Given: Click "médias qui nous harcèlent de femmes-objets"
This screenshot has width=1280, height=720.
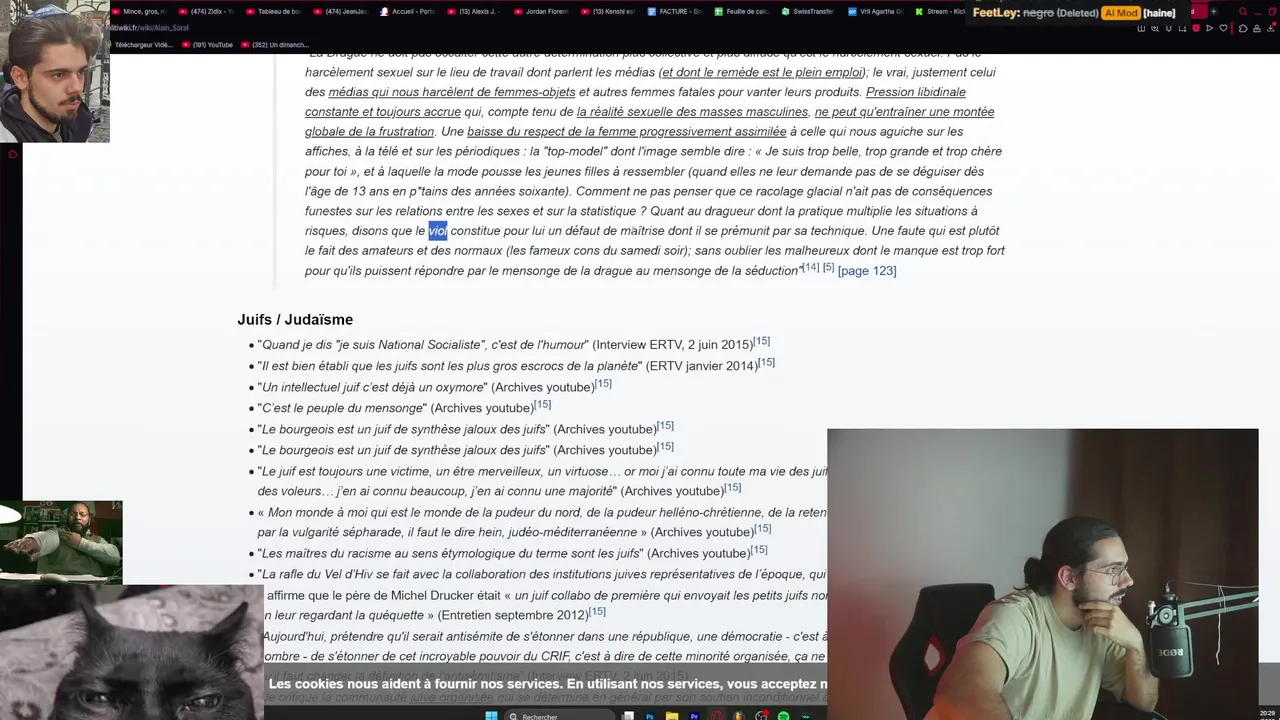Looking at the screenshot, I should pyautogui.click(x=452, y=92).
